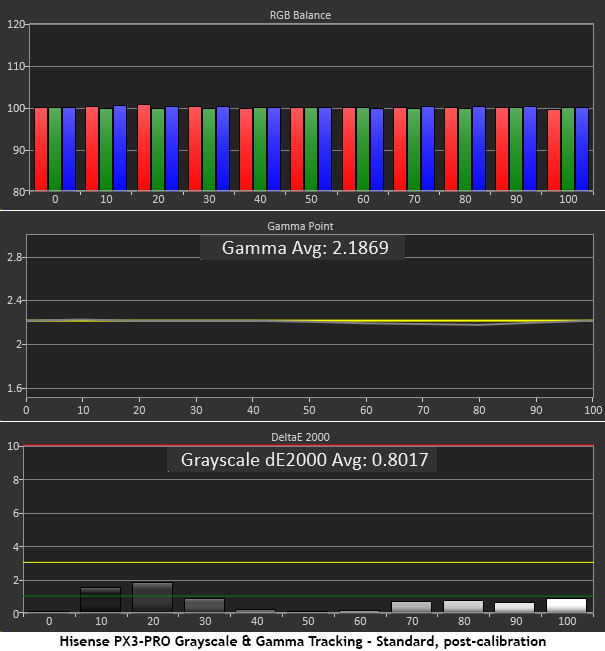Viewport: 605px width, 651px height.
Task: Click the green bar at 0 in RGB Balance
Action: tap(55, 149)
